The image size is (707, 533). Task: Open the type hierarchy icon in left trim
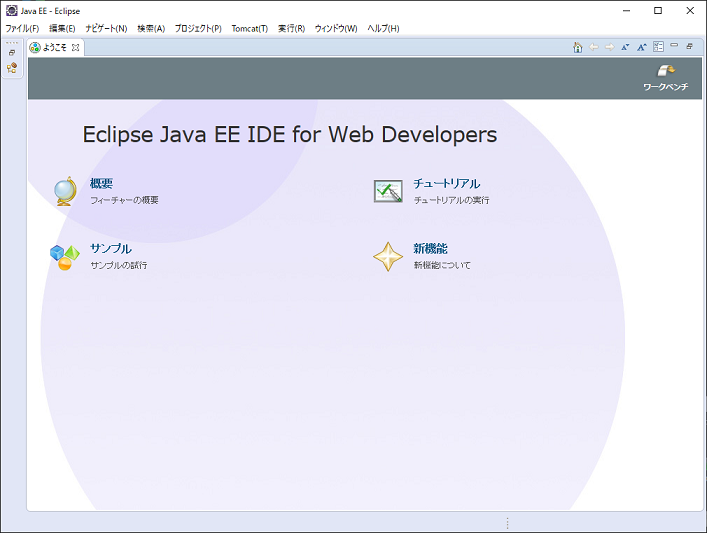point(12,68)
